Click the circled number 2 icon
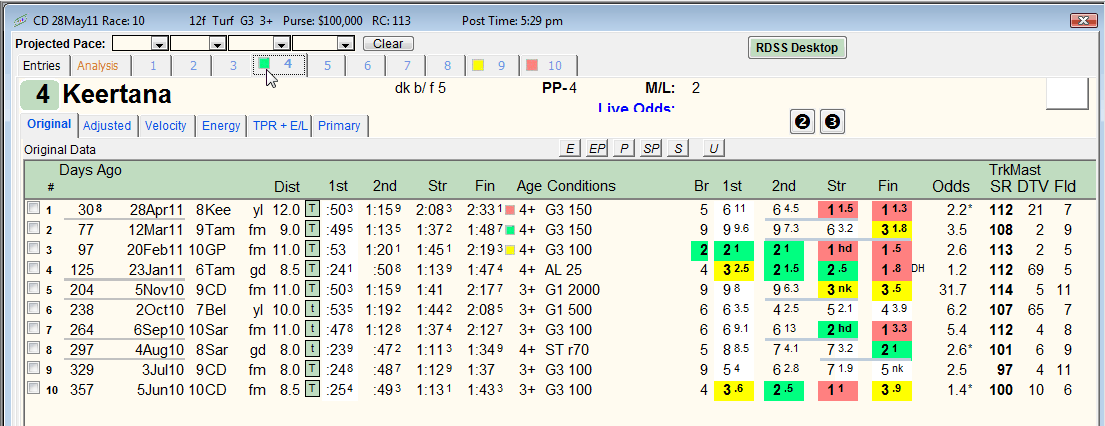Image resolution: width=1105 pixels, height=426 pixels. (803, 122)
